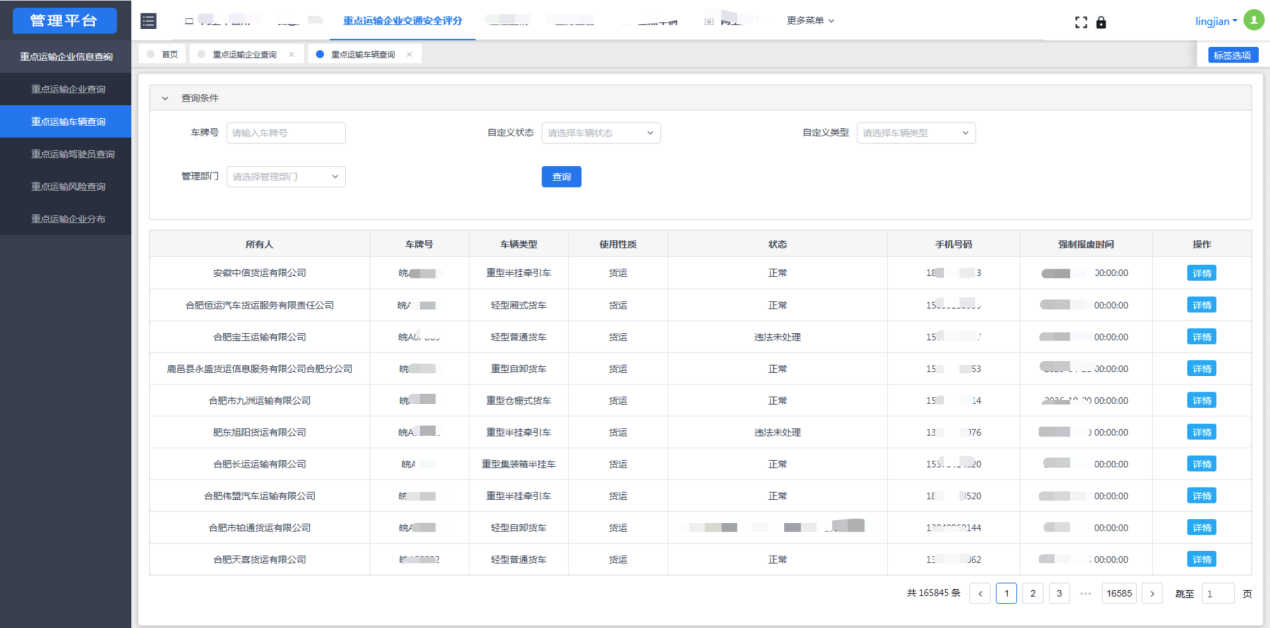This screenshot has width=1270, height=628.
Task: Toggle fullscreen mode icon
Action: click(1081, 22)
